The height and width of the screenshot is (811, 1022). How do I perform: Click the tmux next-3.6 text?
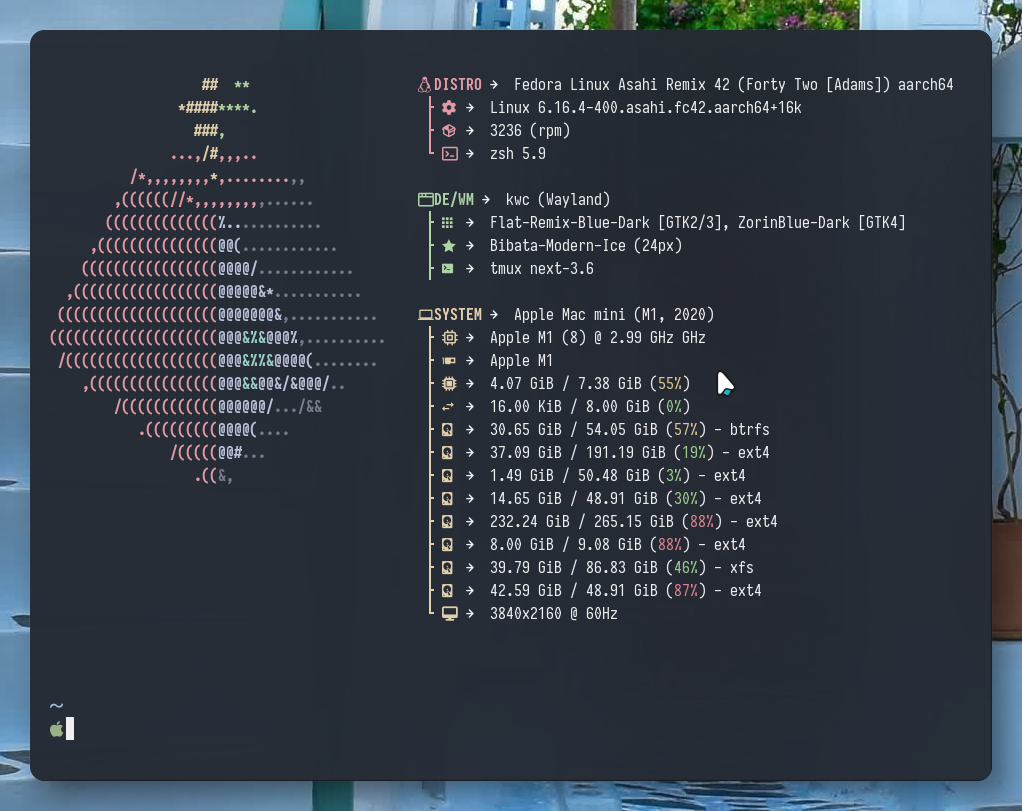point(542,269)
